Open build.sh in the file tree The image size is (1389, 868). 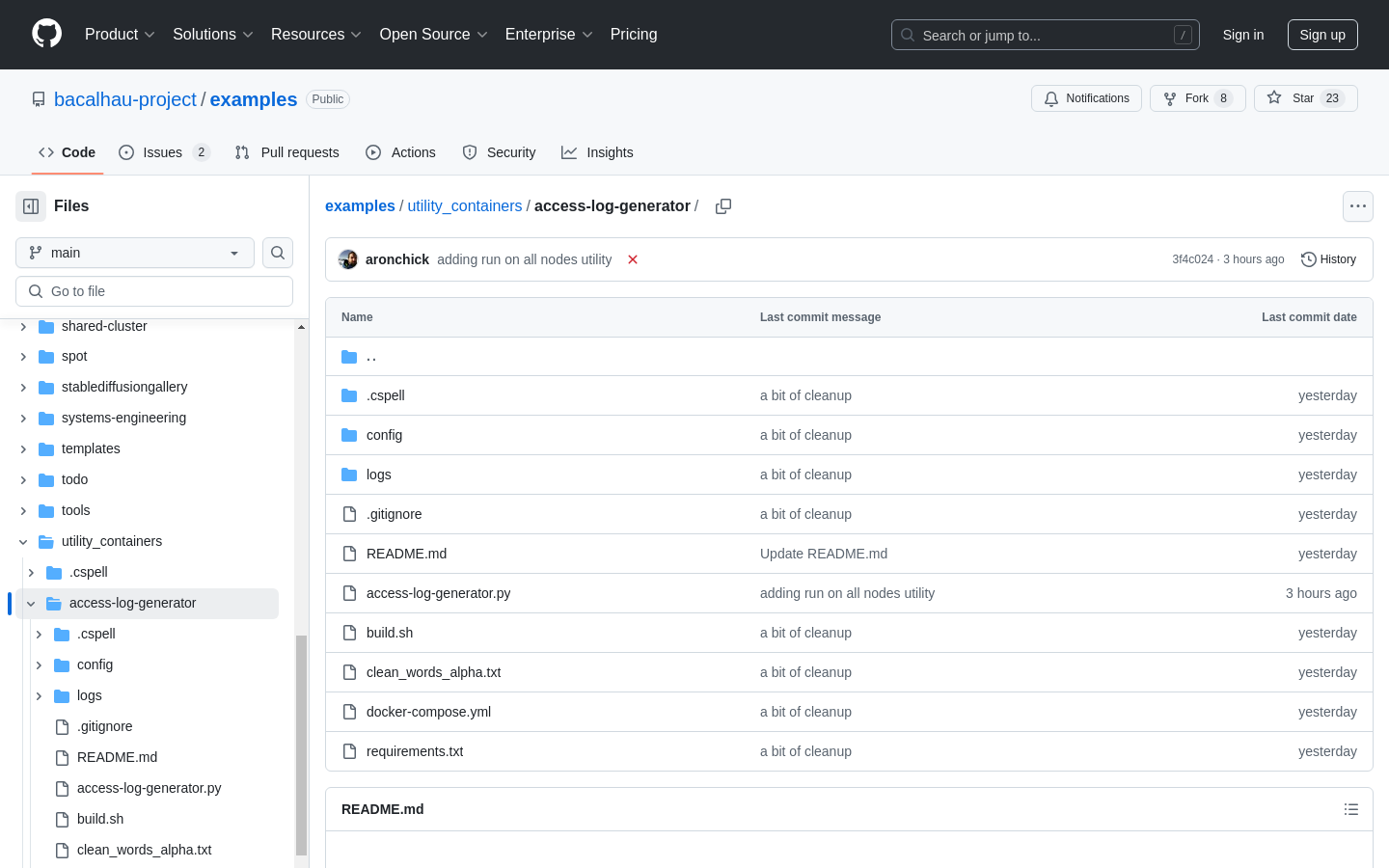click(100, 819)
